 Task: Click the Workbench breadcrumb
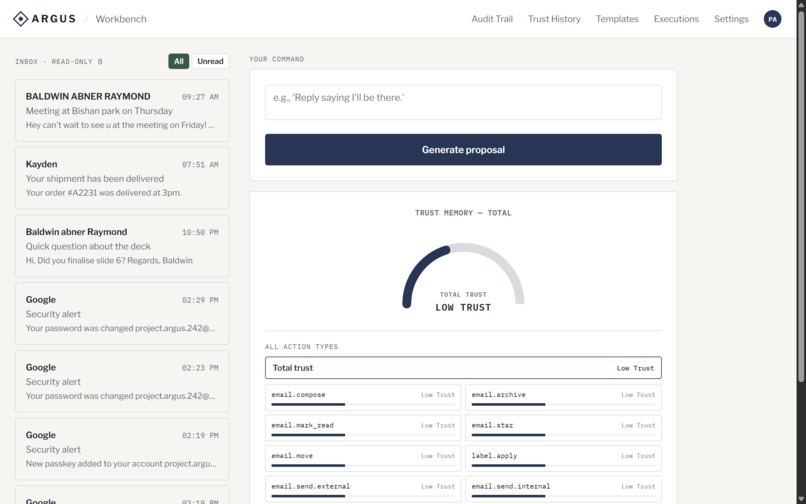[121, 19]
